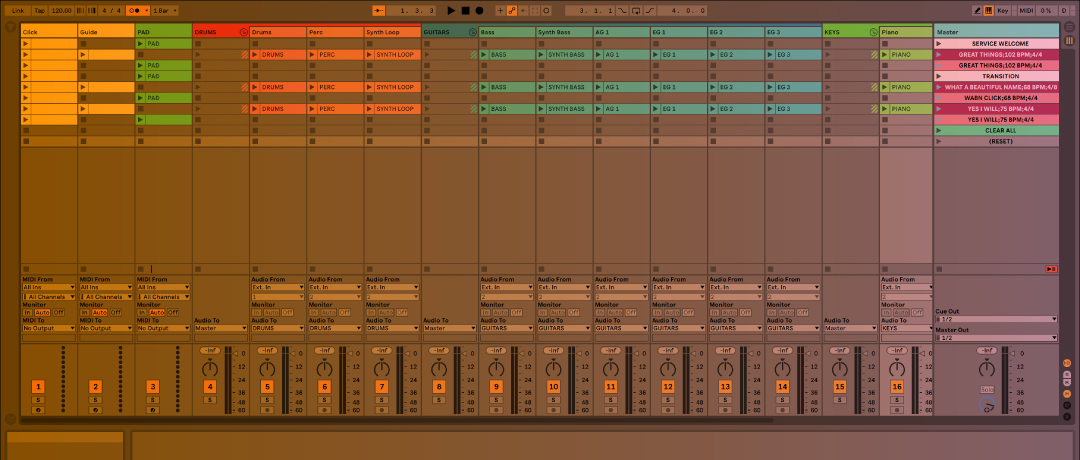This screenshot has width=1080, height=460.
Task: Open Cue Out 1/2 dropdown
Action: (x=996, y=319)
